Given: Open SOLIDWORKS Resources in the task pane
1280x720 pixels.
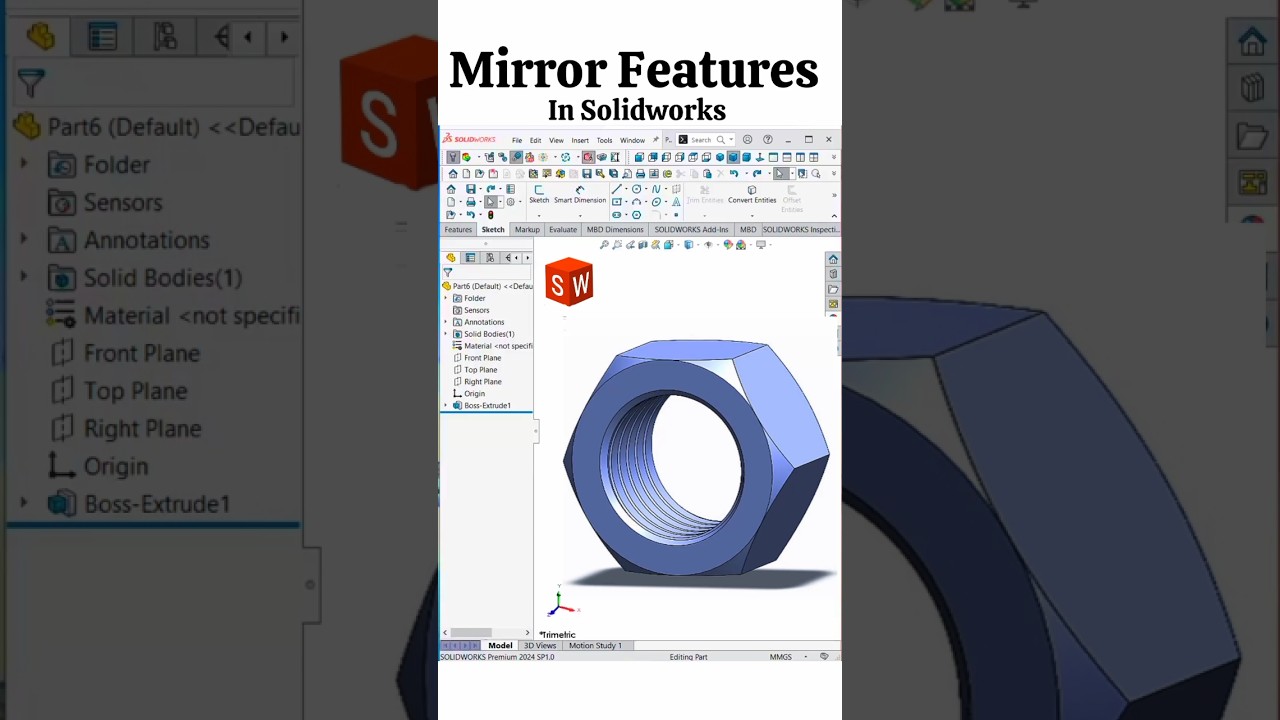Looking at the screenshot, I should (833, 259).
